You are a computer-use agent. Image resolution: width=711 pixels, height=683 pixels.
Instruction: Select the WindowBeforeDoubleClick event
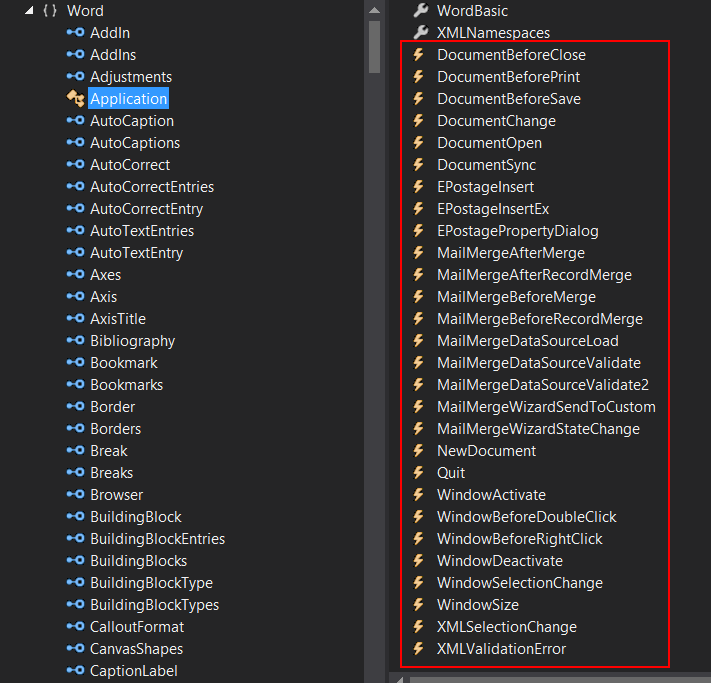527,517
